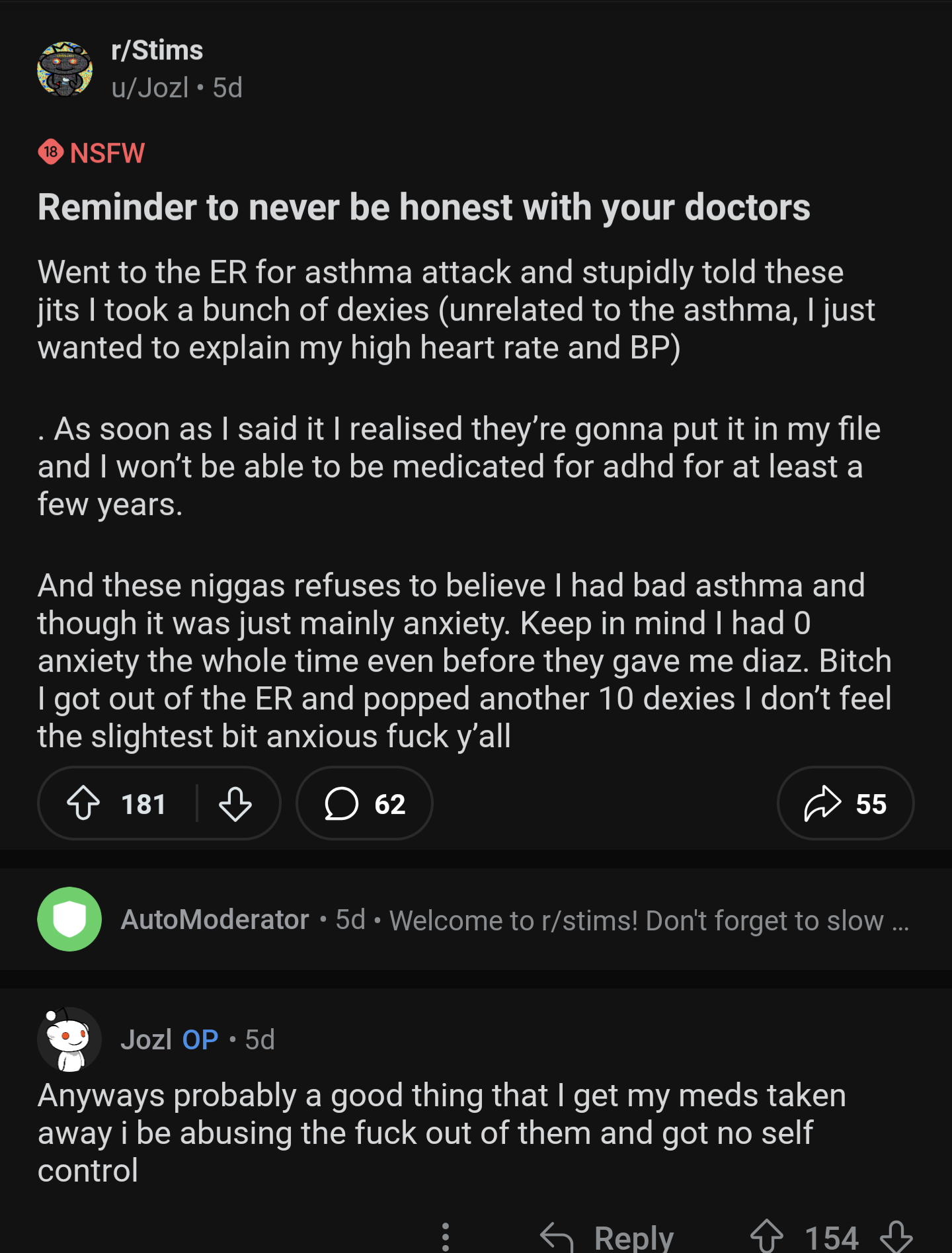Open the 62 comments on post
The height and width of the screenshot is (1253, 952).
pos(364,803)
